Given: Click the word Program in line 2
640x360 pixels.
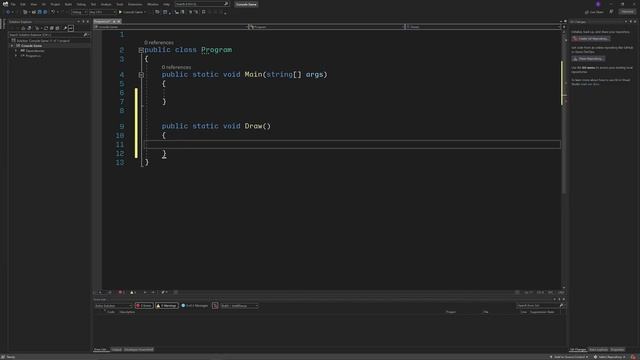Looking at the screenshot, I should point(216,50).
